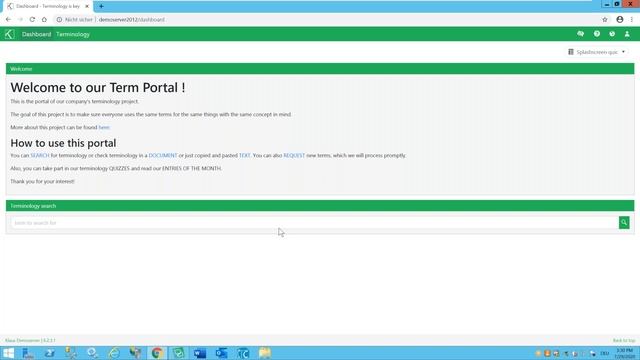
Task: Click the globe language icon in navbar
Action: click(612, 34)
